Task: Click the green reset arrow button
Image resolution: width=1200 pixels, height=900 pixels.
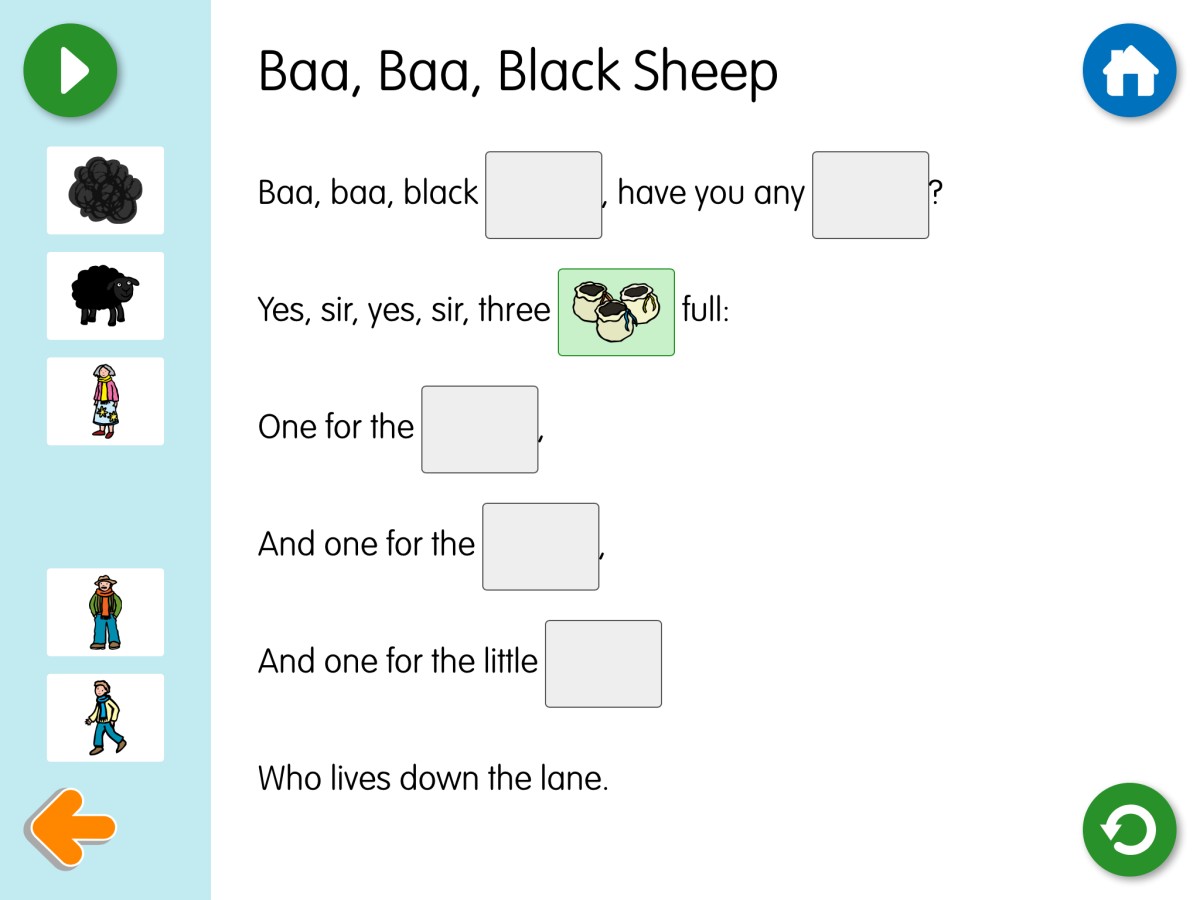Action: click(1129, 830)
